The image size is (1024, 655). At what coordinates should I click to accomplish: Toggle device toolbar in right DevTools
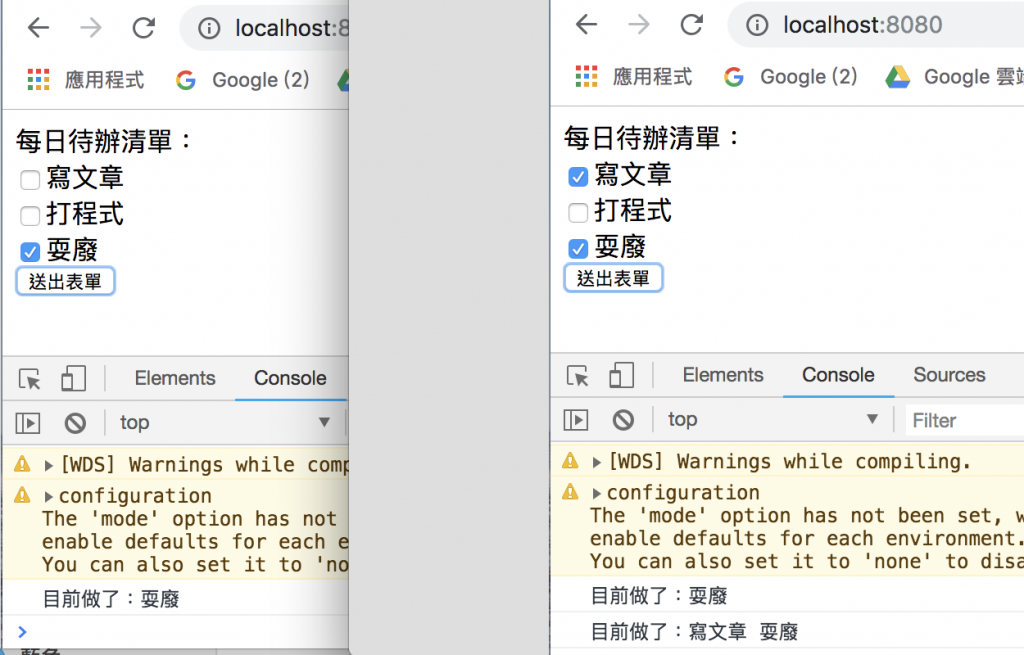[621, 375]
